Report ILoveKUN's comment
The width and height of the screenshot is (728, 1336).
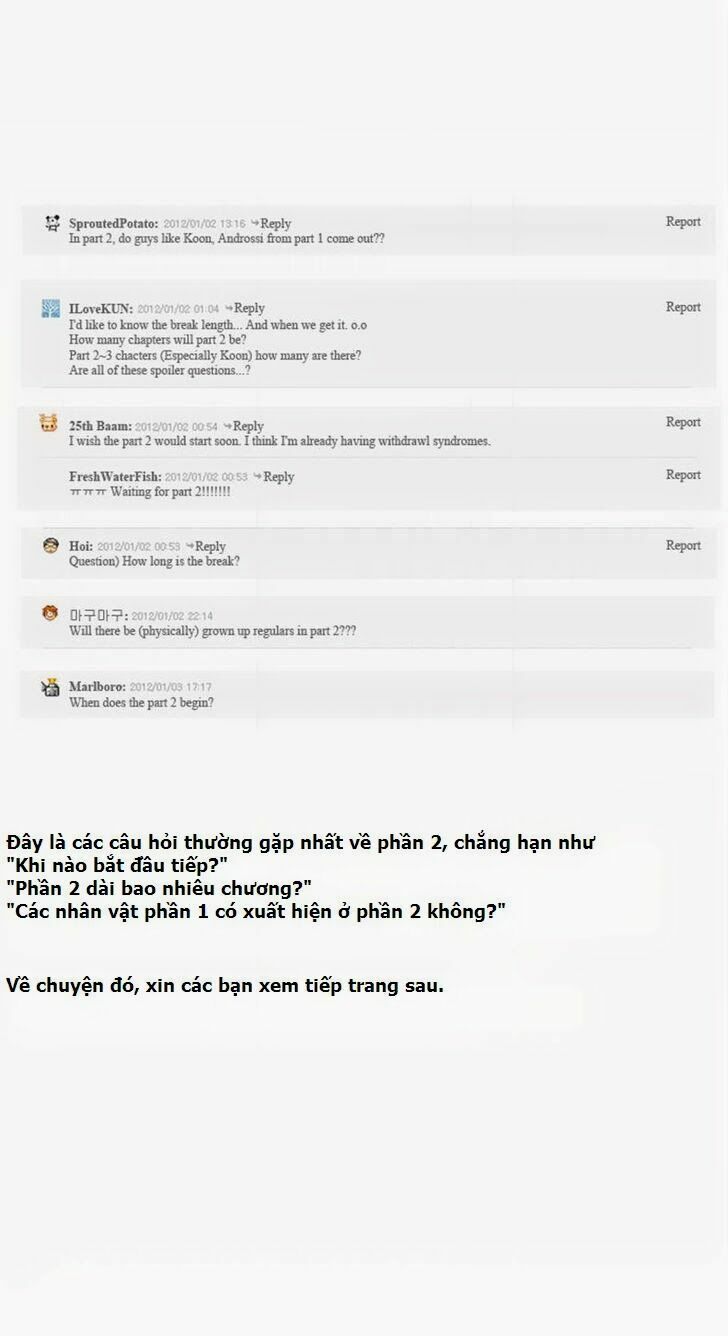coord(683,307)
